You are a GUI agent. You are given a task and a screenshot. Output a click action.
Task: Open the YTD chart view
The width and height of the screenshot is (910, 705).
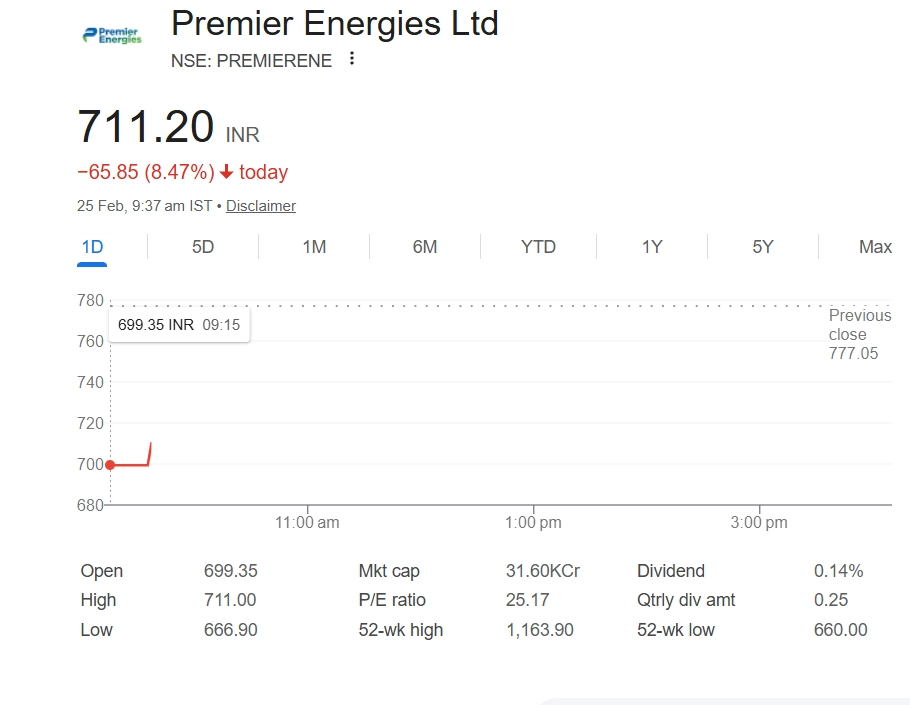click(x=538, y=247)
